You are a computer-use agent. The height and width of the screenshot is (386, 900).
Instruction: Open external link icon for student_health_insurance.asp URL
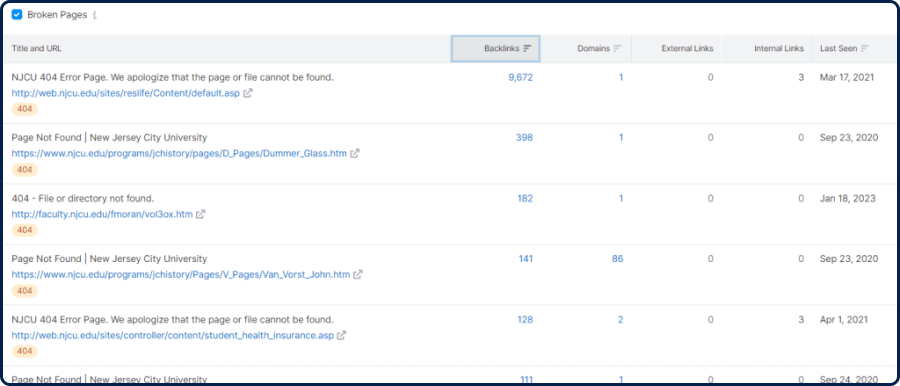coord(341,335)
